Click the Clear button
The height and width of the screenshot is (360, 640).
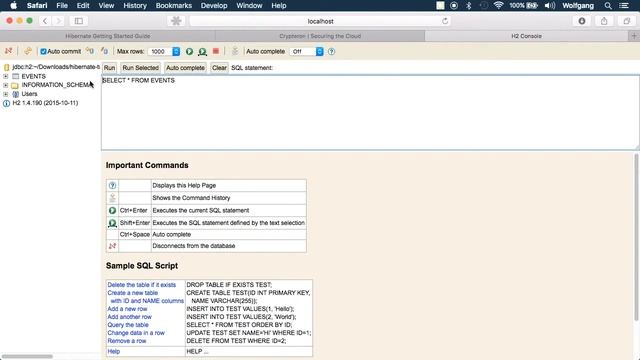point(219,68)
